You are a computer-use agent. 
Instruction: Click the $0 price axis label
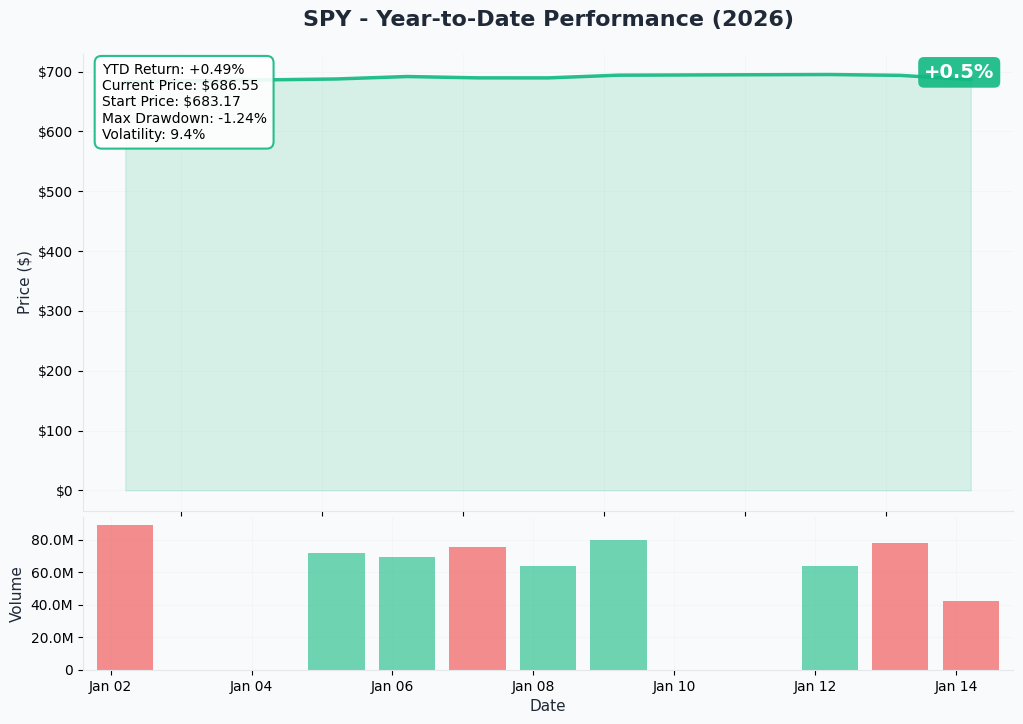[x=65, y=491]
